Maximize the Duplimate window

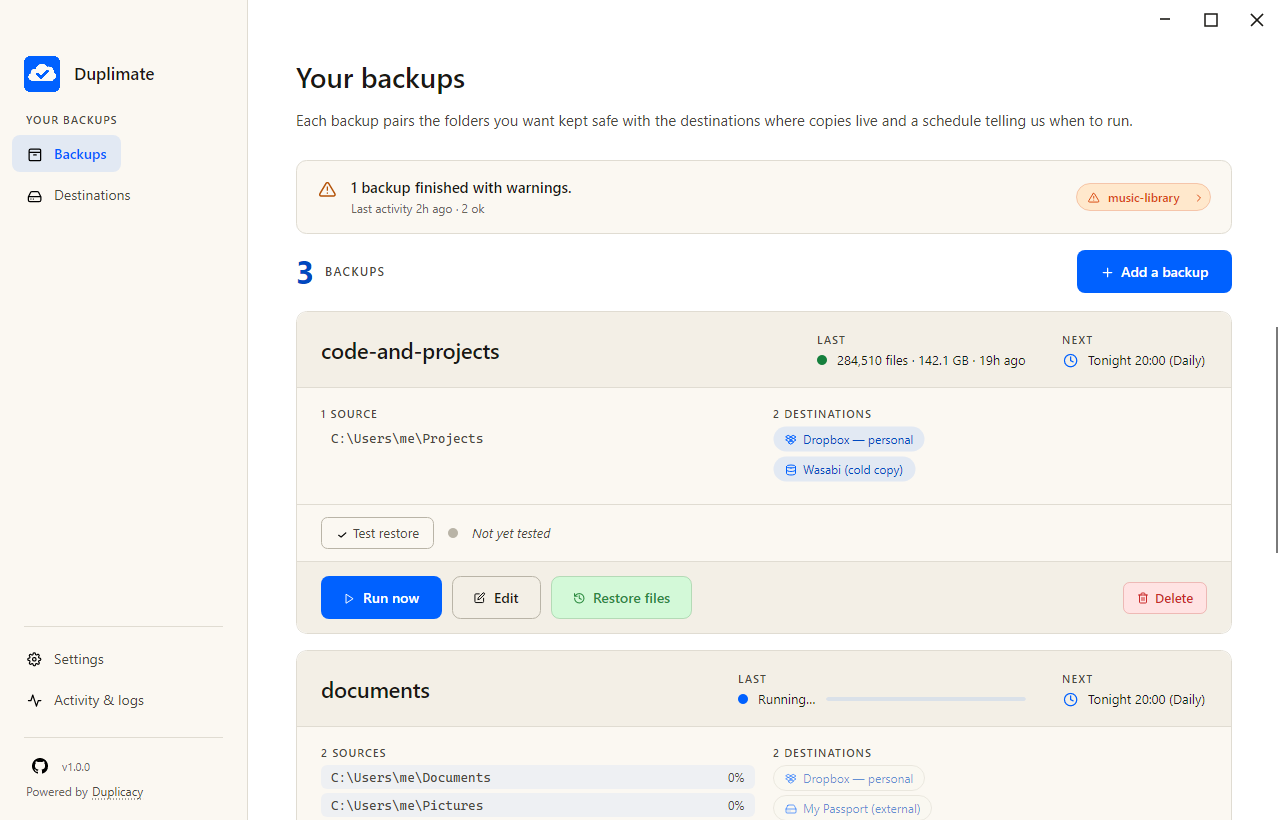pos(1211,20)
